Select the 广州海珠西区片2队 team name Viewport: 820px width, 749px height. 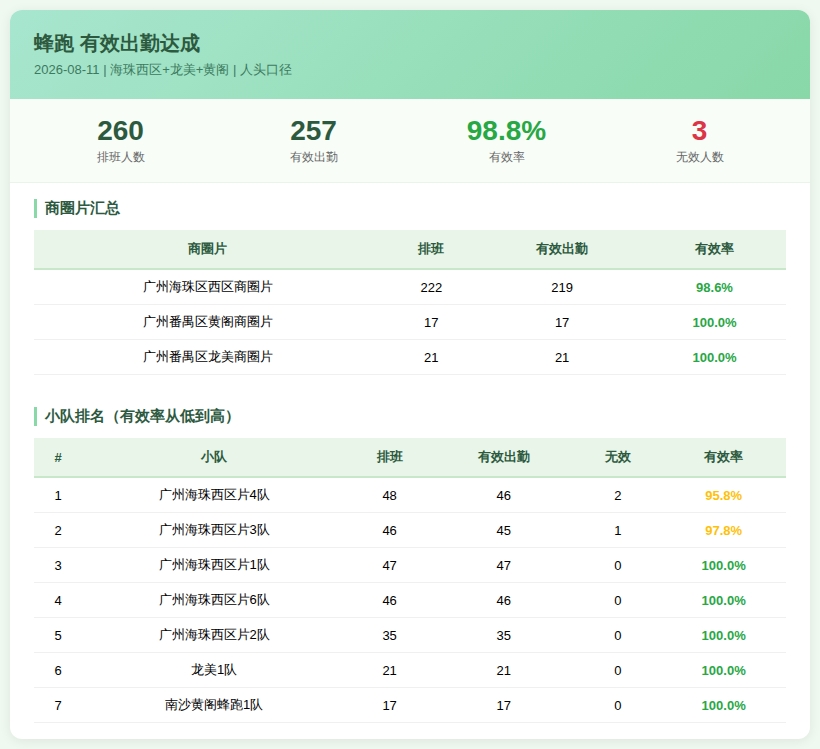[x=214, y=635]
